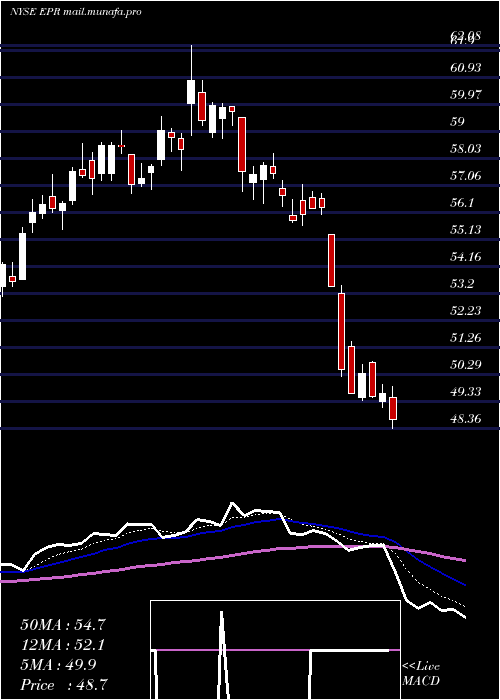Viewport: 500px width, 700px height.
Task: Click the 54.16 price axis label
Action: 466,257
